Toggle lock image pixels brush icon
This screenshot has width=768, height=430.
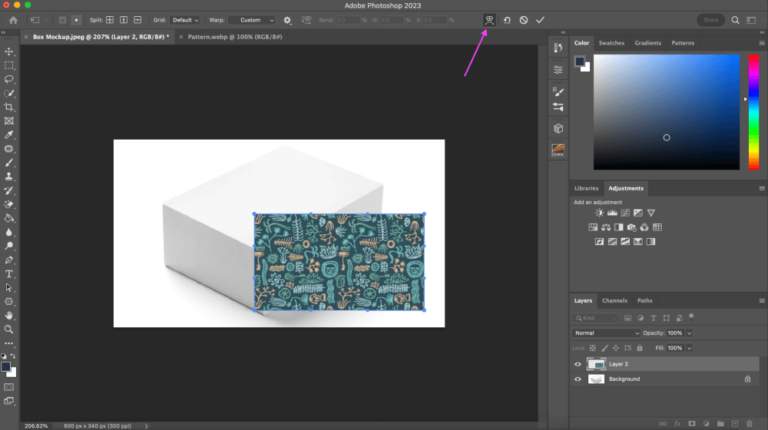point(604,348)
